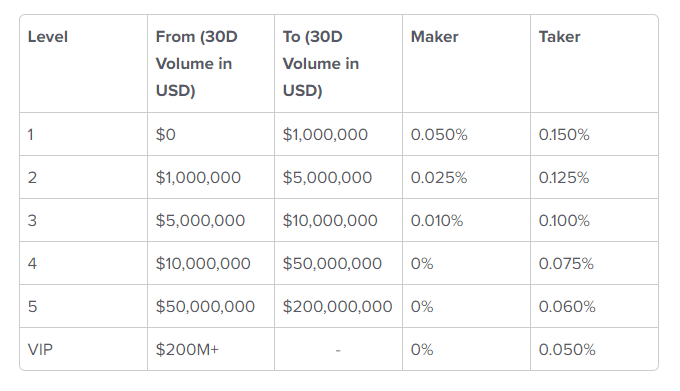Click the 0.100% Taker fee cell
The height and width of the screenshot is (391, 680).
pyautogui.click(x=564, y=221)
